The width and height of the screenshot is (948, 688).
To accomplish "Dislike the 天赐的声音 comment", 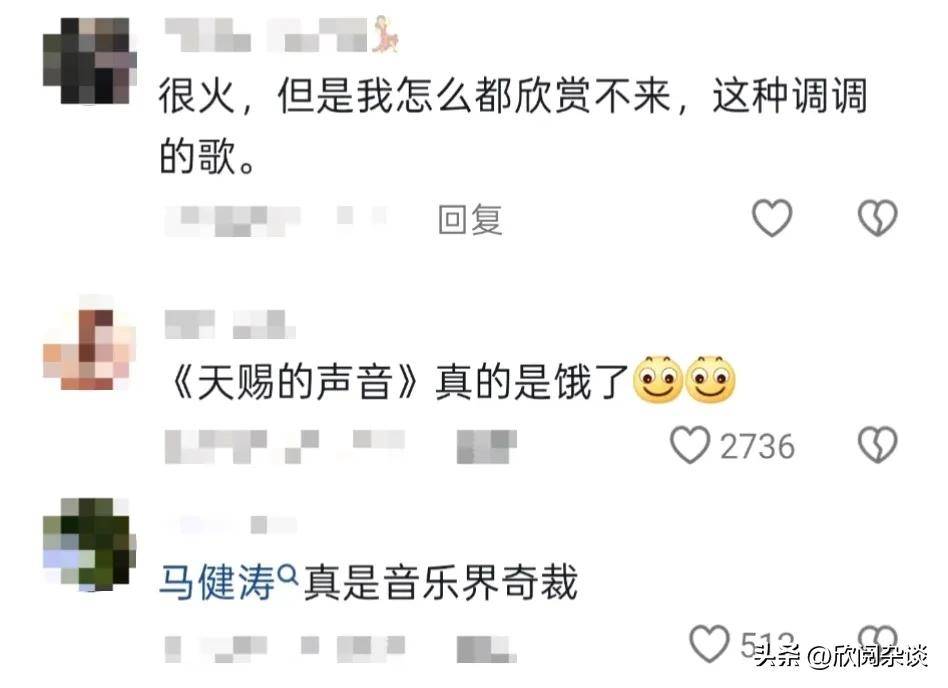I will click(x=878, y=445).
